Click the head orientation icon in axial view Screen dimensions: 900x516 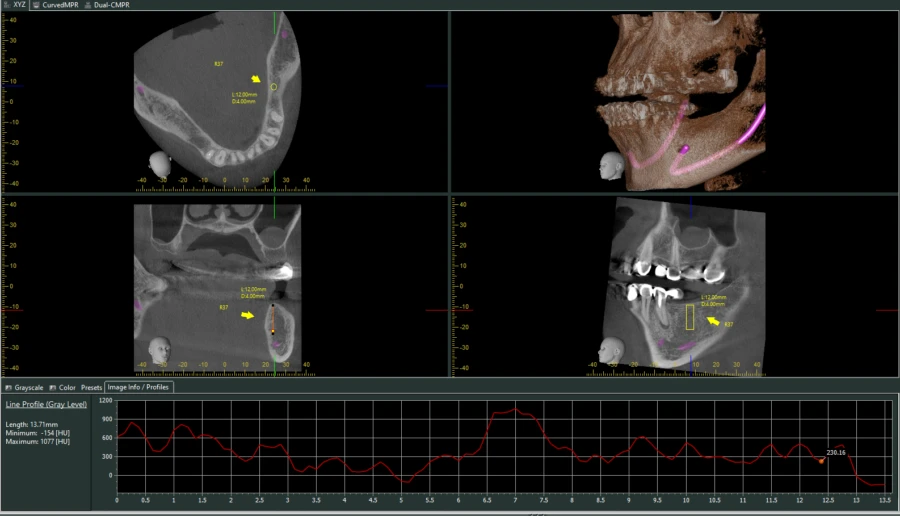(159, 163)
